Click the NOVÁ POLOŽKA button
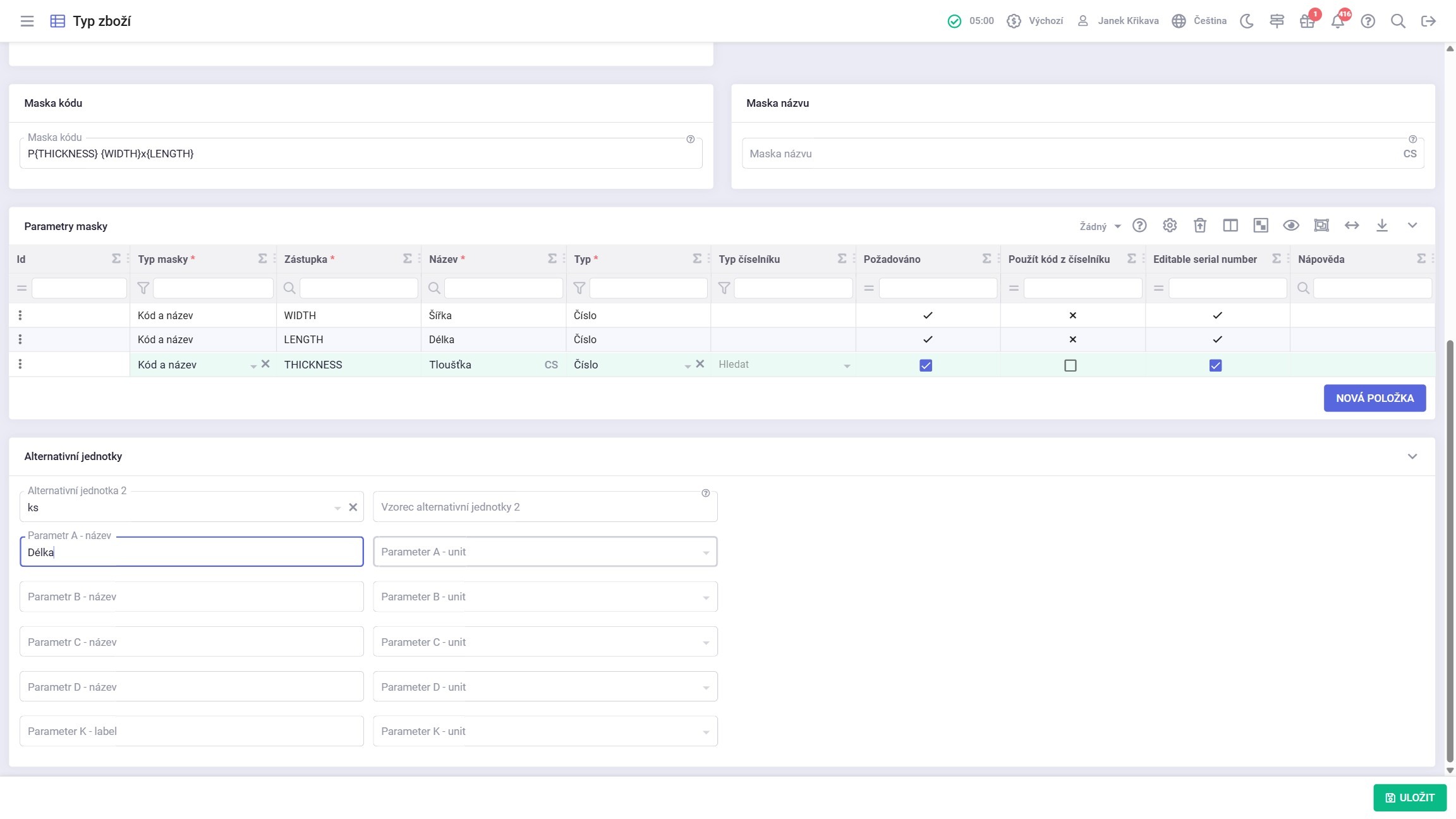 point(1374,398)
